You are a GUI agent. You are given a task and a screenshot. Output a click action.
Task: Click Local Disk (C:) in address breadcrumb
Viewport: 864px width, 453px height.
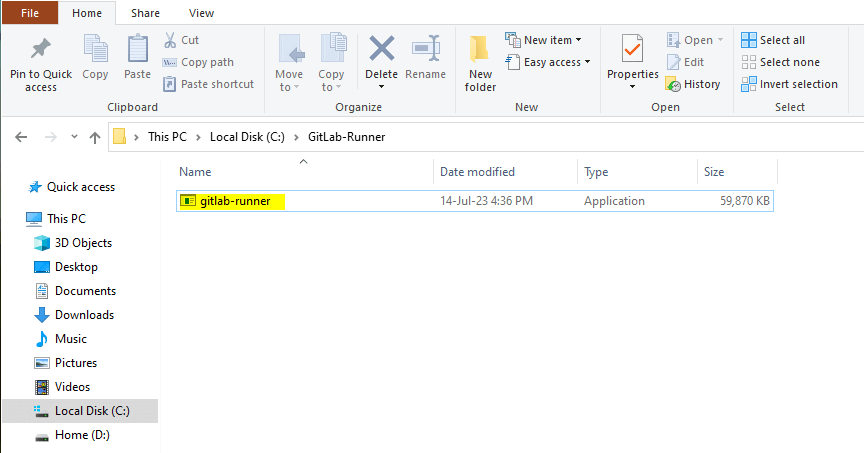coord(247,137)
